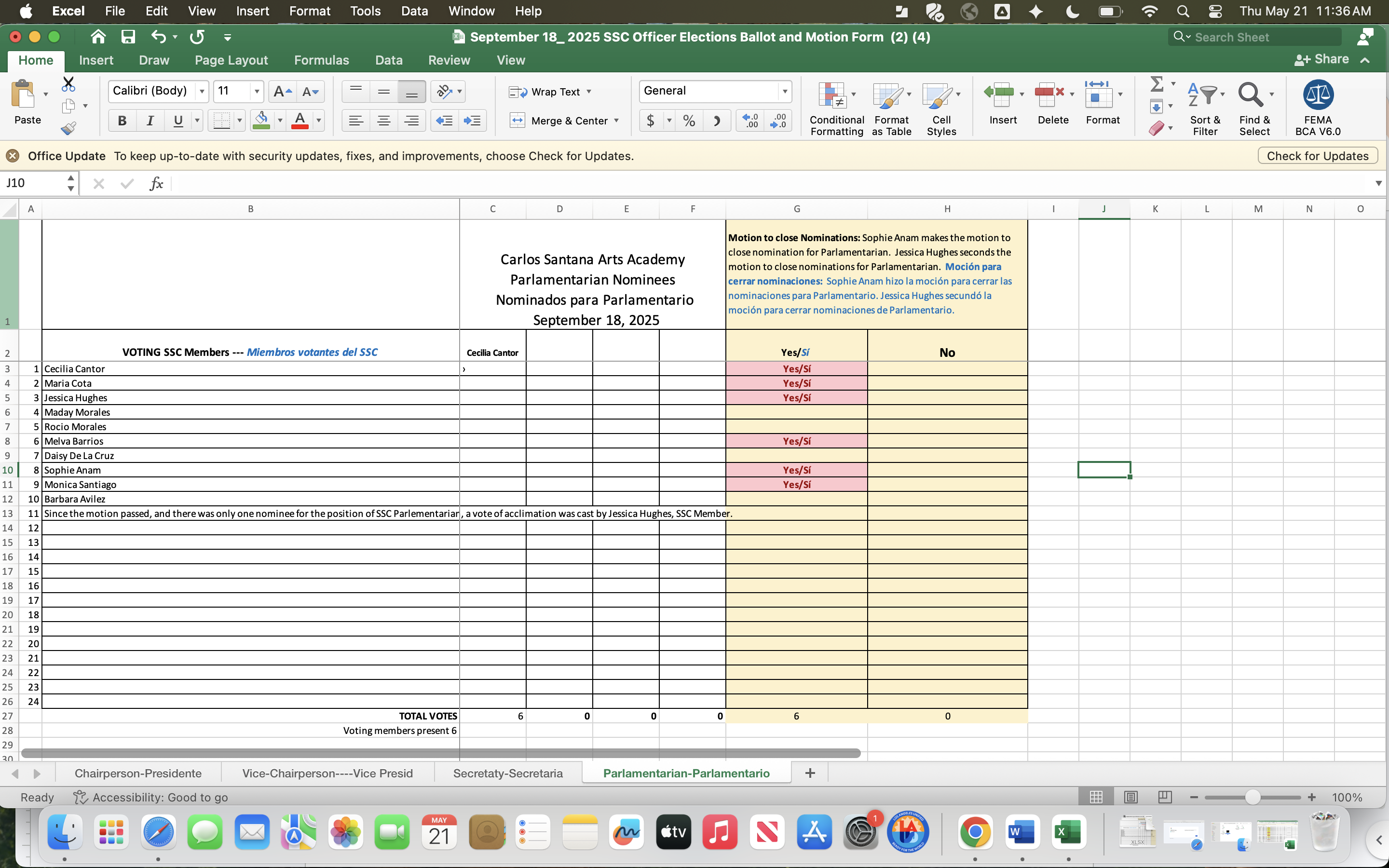Viewport: 1389px width, 868px height.
Task: Open the borders dropdown arrow
Action: click(239, 121)
